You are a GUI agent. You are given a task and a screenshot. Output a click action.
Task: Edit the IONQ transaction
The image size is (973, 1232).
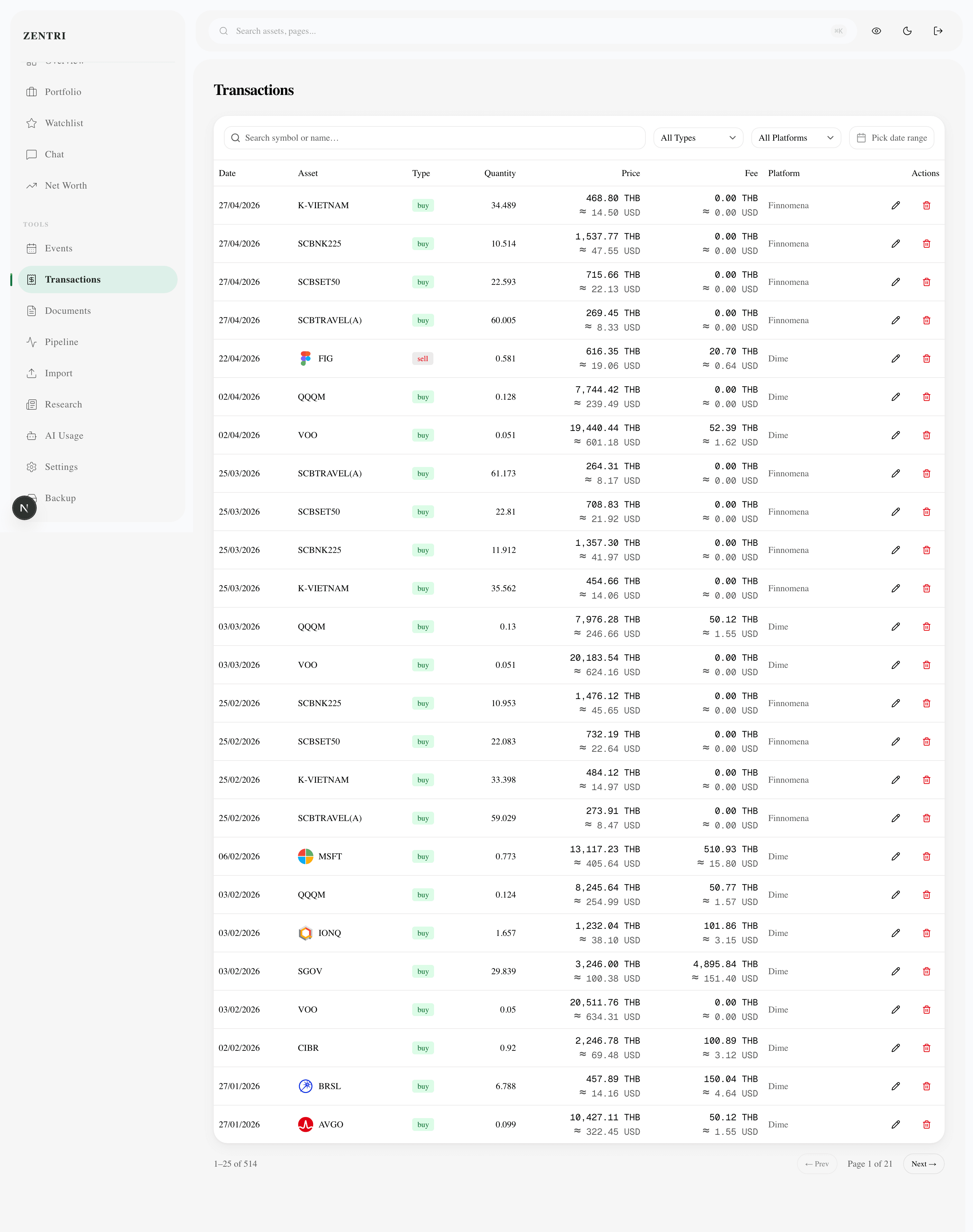click(895, 933)
